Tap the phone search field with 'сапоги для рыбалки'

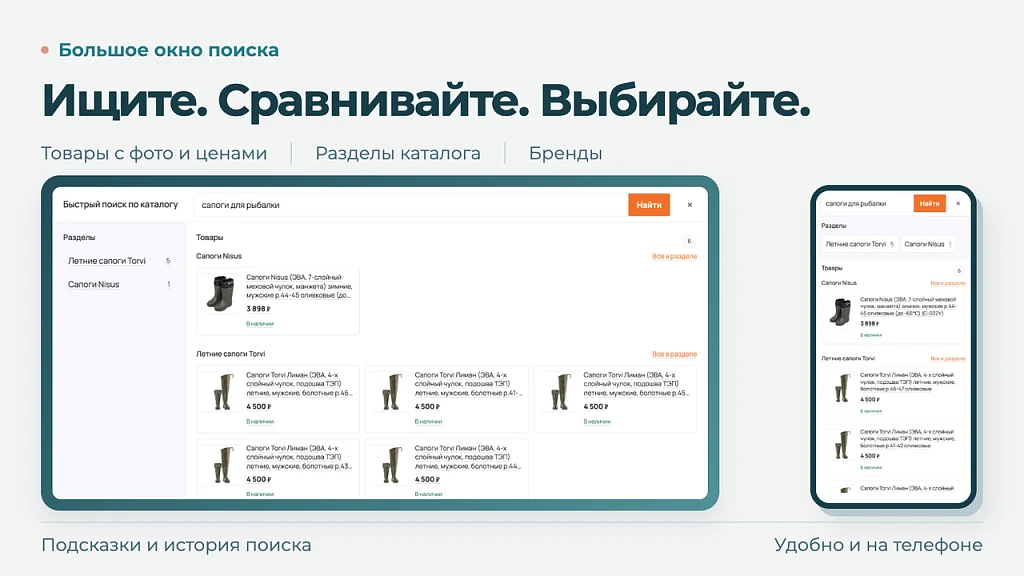866,204
